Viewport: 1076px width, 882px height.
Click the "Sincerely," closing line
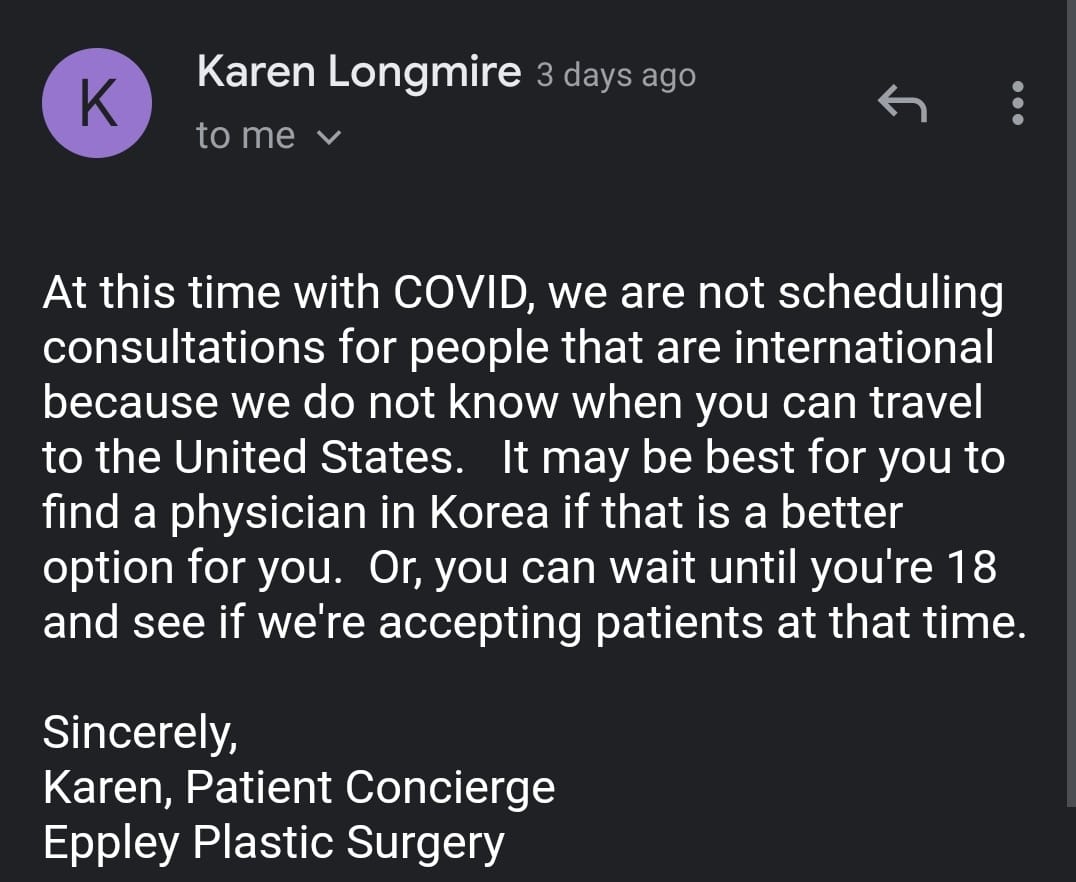click(140, 733)
